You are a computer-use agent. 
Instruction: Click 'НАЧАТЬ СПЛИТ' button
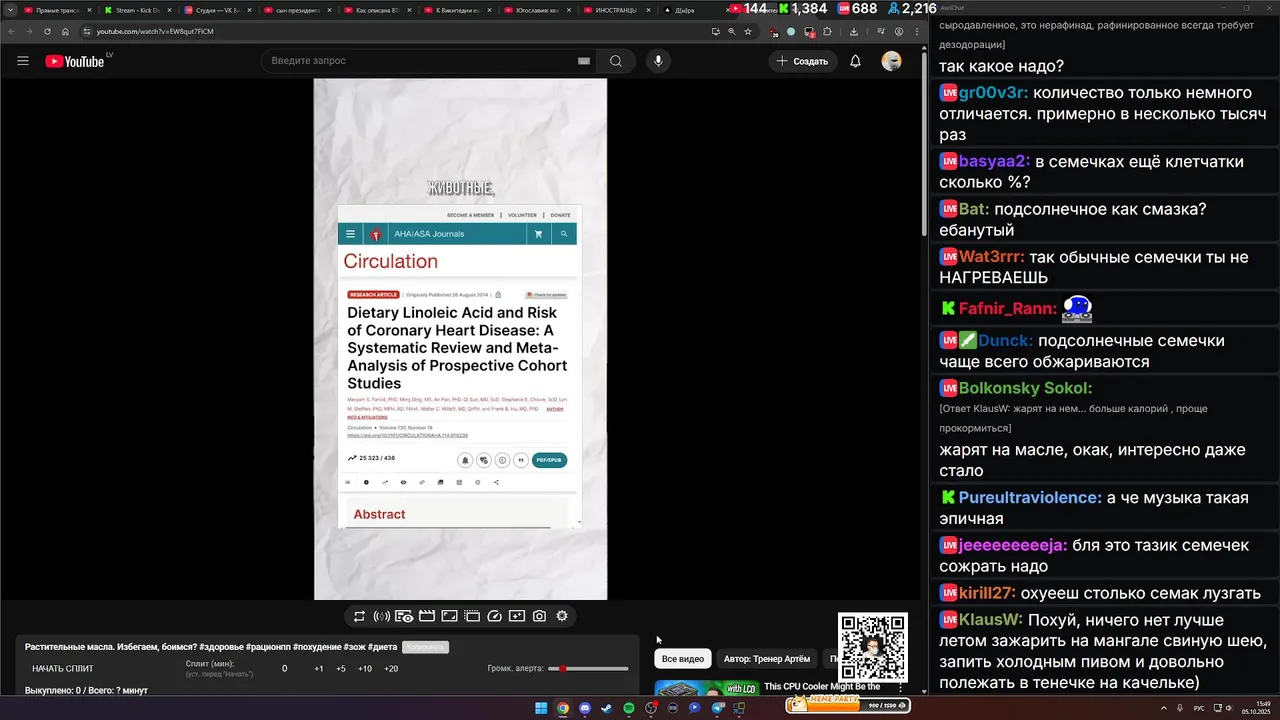point(63,668)
